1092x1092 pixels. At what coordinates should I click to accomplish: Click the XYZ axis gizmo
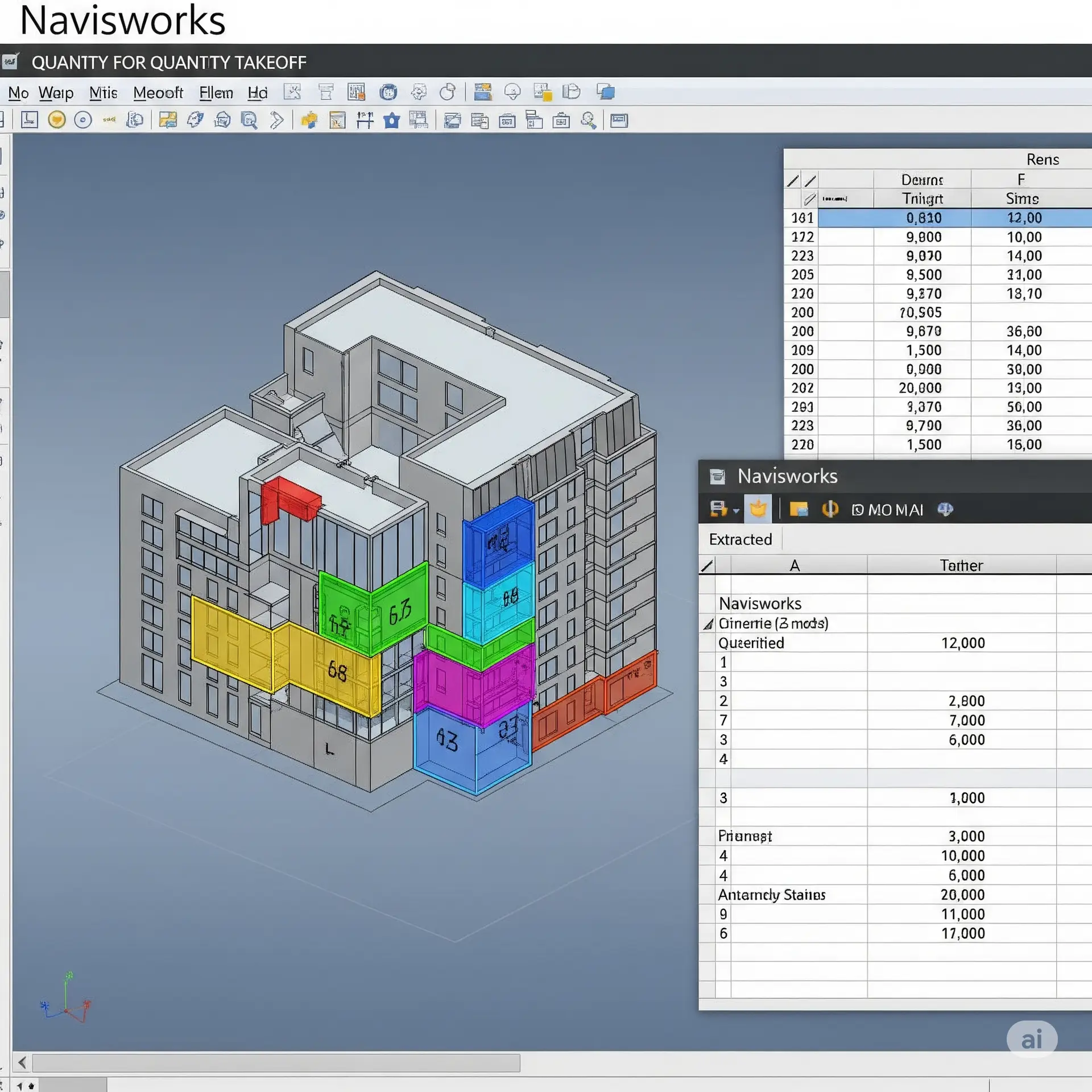pos(66,998)
